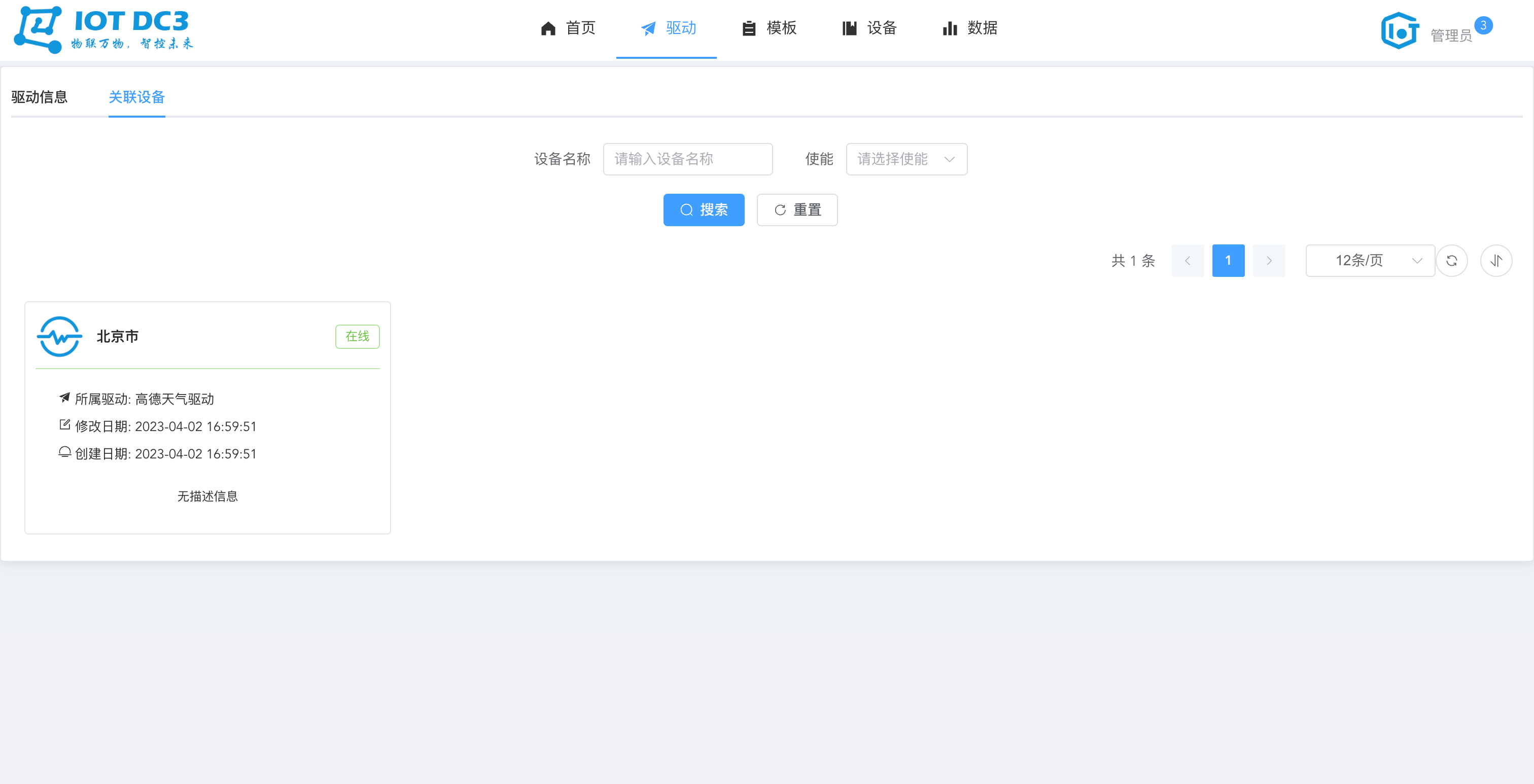Select page 1 in pagination
Screen dimensions: 1534x784
click(1228, 260)
